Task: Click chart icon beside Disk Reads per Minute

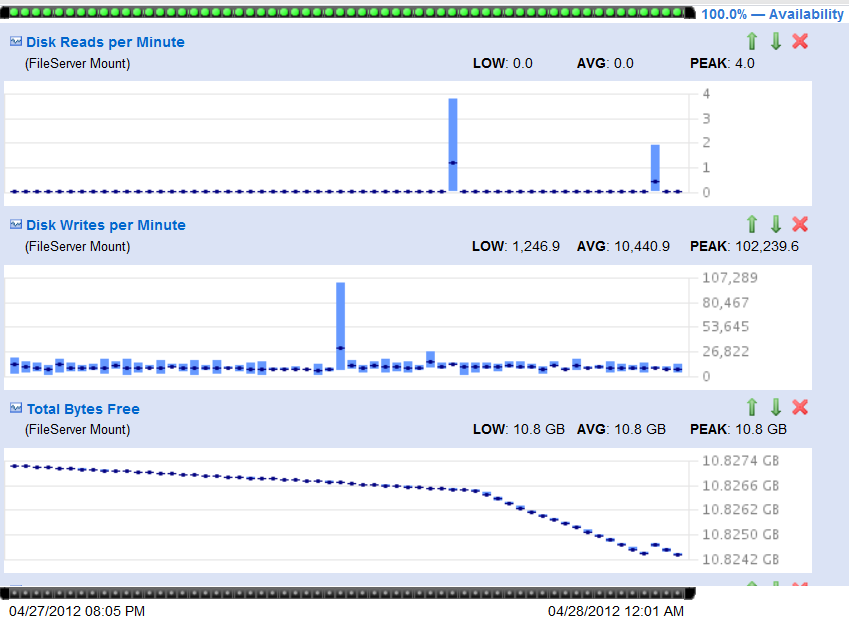Action: (x=16, y=42)
